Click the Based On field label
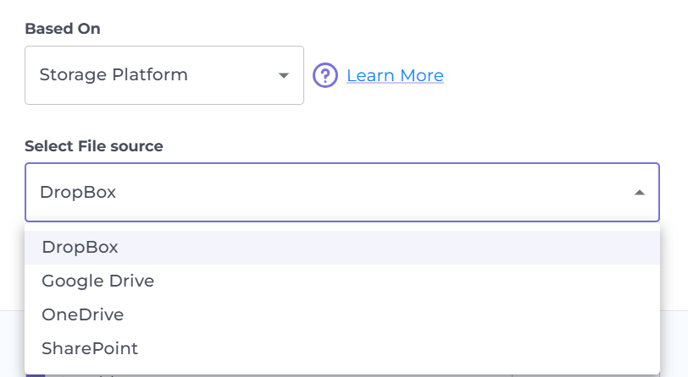 [x=62, y=29]
